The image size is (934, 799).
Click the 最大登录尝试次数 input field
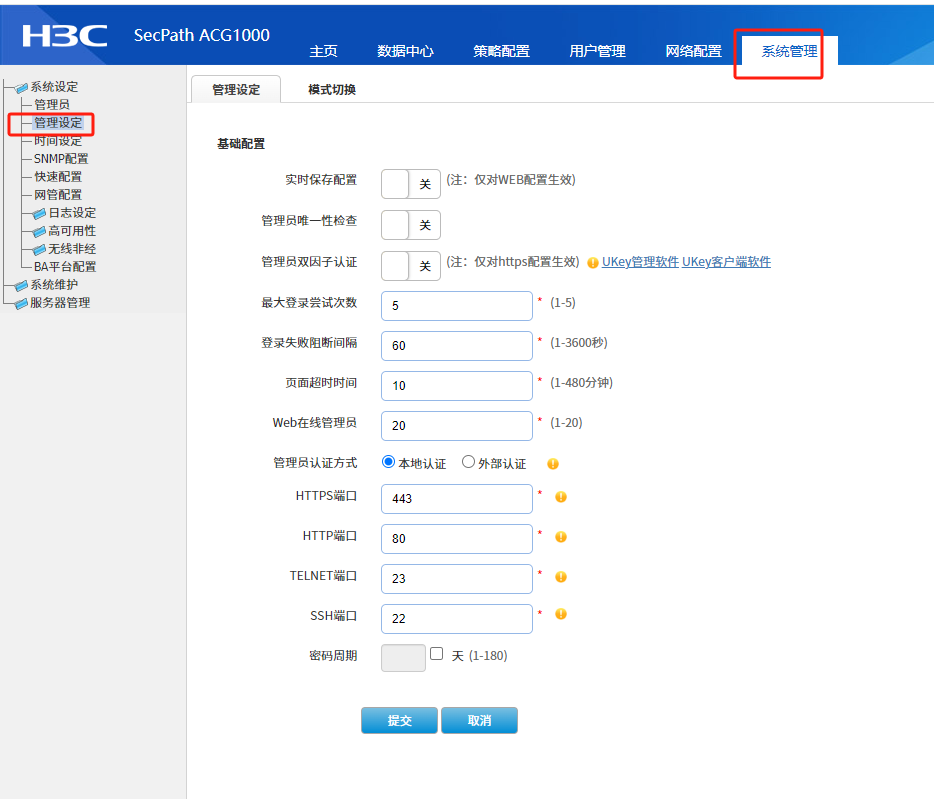[457, 306]
